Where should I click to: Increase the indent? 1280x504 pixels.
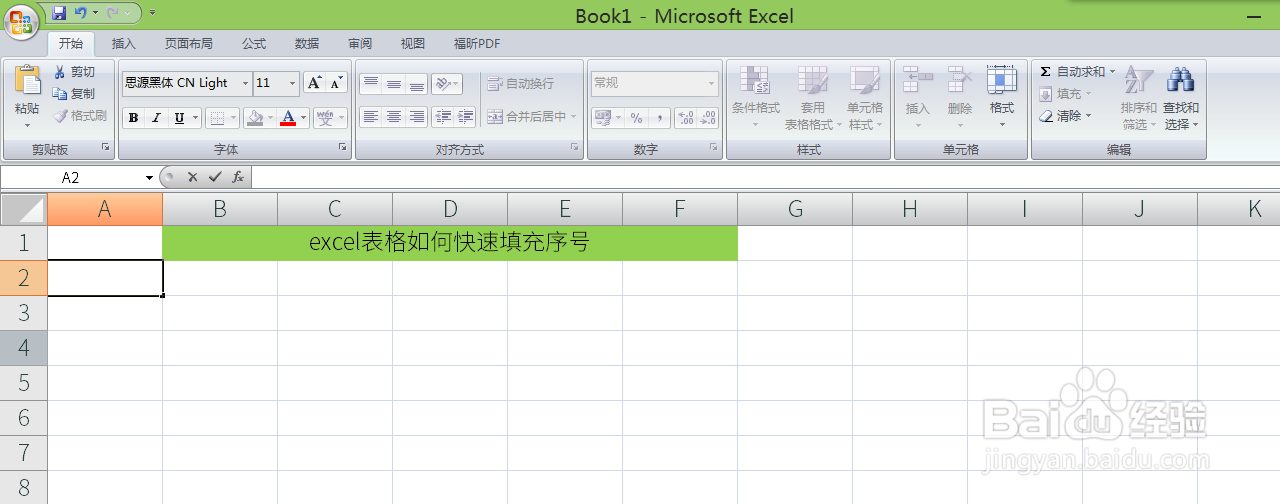tap(465, 117)
